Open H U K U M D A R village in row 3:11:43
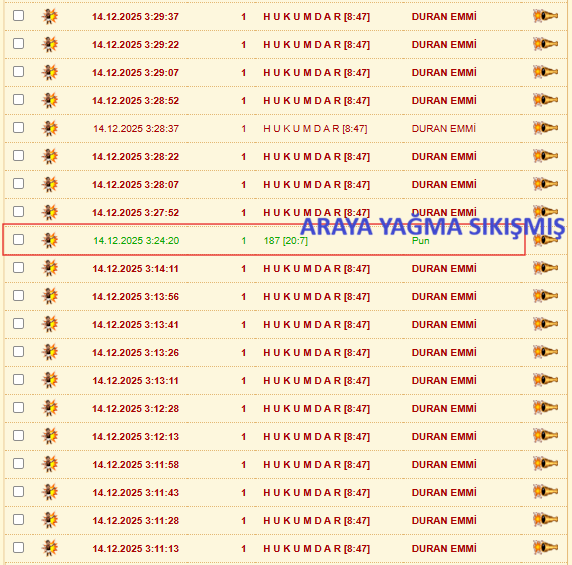Image resolution: width=572 pixels, height=565 pixels. tap(316, 493)
